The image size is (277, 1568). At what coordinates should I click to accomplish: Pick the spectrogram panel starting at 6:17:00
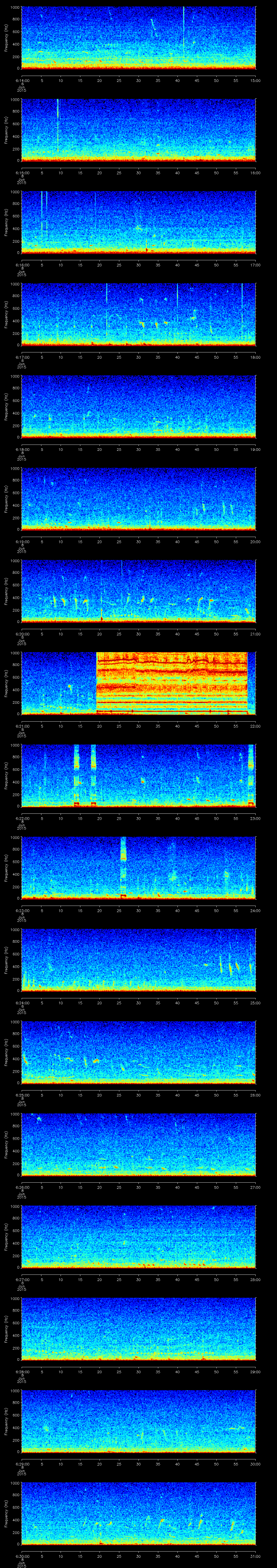coord(139,314)
